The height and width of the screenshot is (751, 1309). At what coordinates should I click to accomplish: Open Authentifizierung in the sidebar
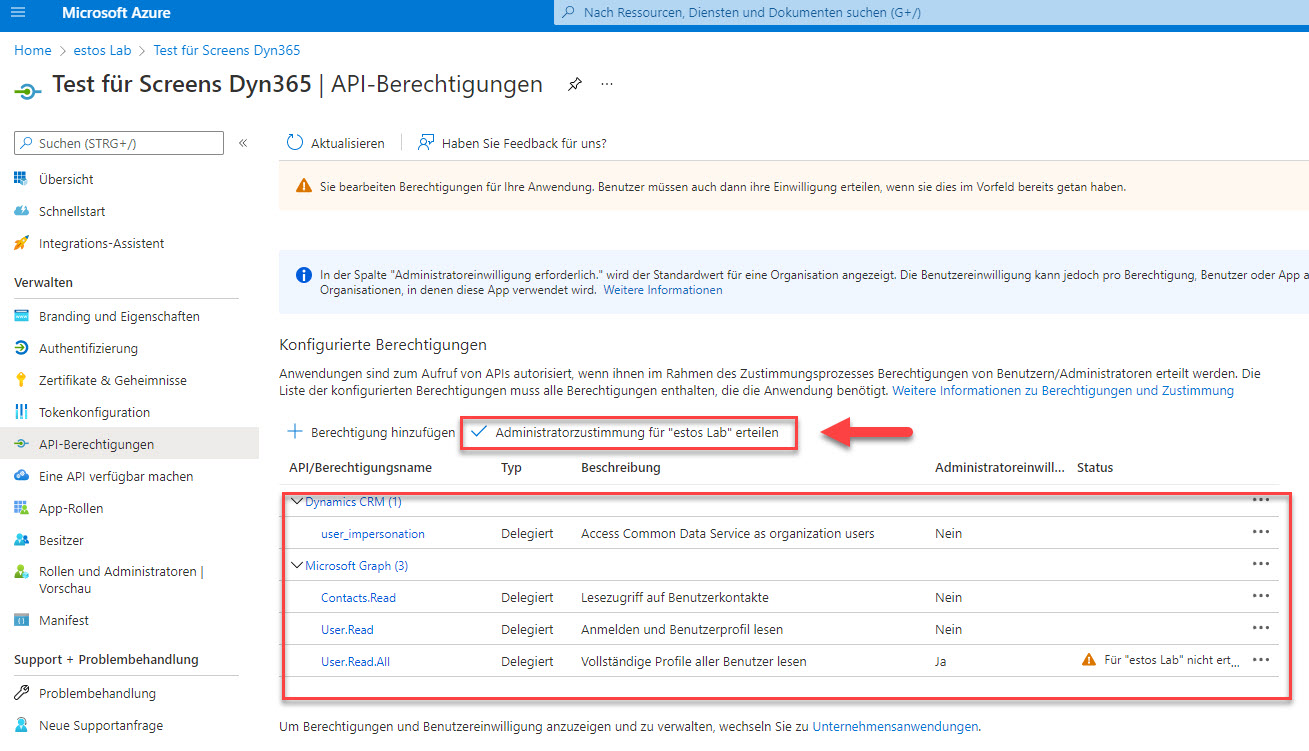[88, 348]
